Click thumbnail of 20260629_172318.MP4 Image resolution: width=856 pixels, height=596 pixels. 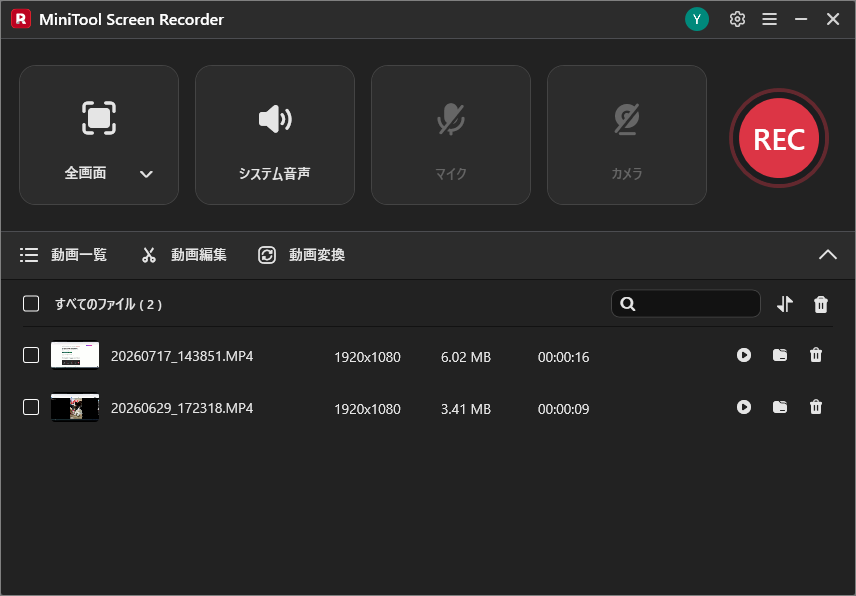point(75,407)
